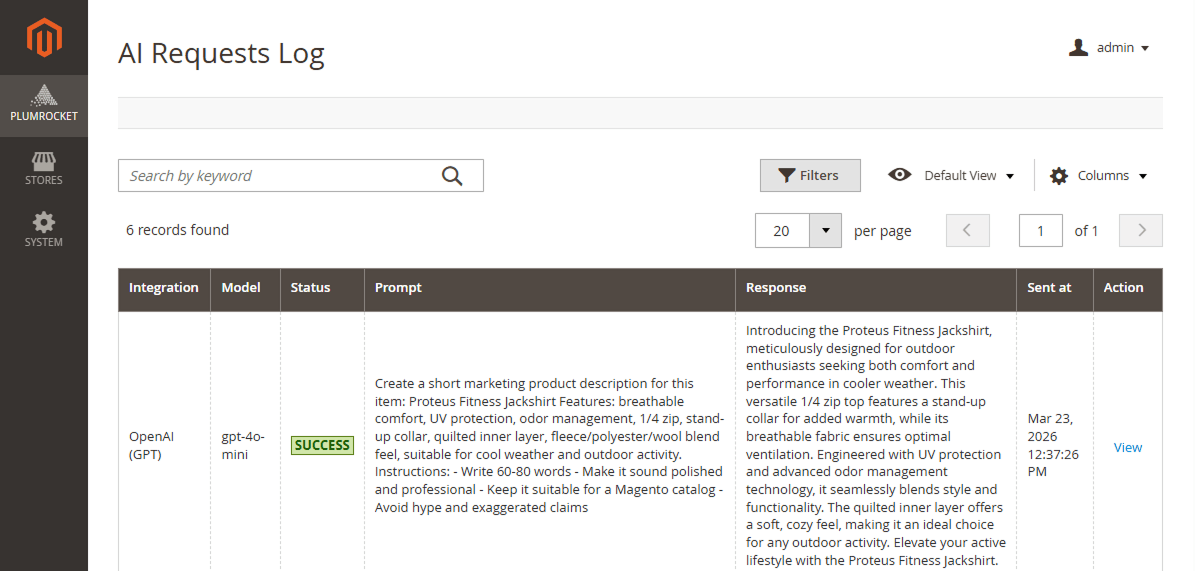This screenshot has height=571, width=1195.
Task: View the Proteus Fitness Jackshirt request
Action: pos(1127,447)
